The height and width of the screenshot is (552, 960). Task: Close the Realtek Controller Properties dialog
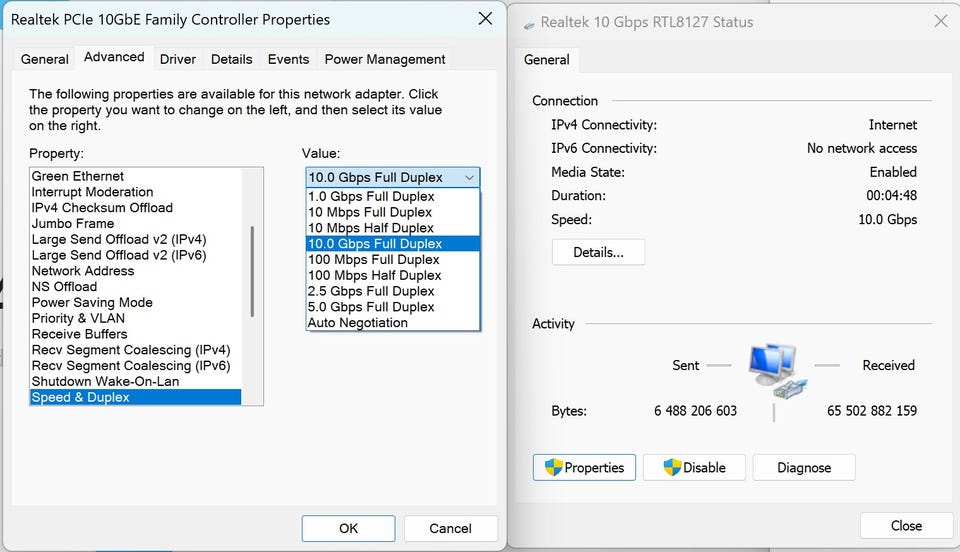(485, 18)
